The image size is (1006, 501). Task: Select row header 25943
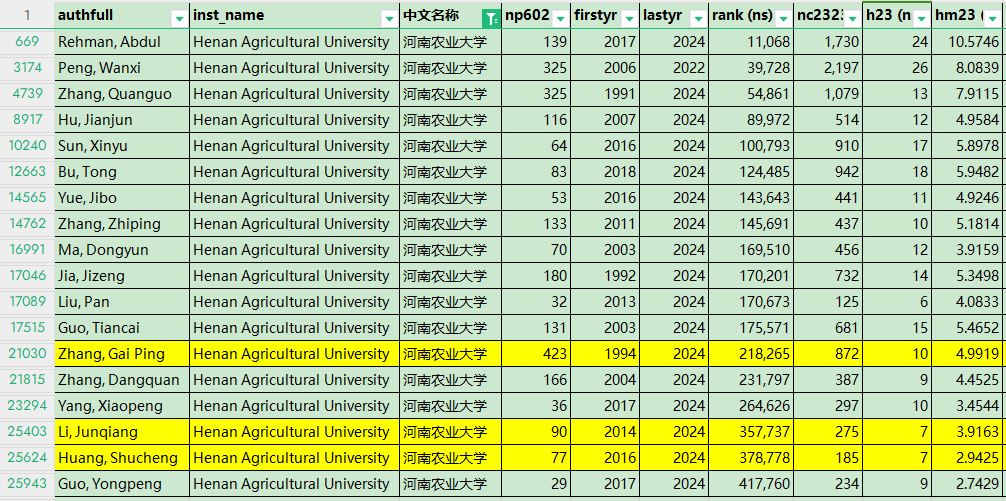point(27,484)
